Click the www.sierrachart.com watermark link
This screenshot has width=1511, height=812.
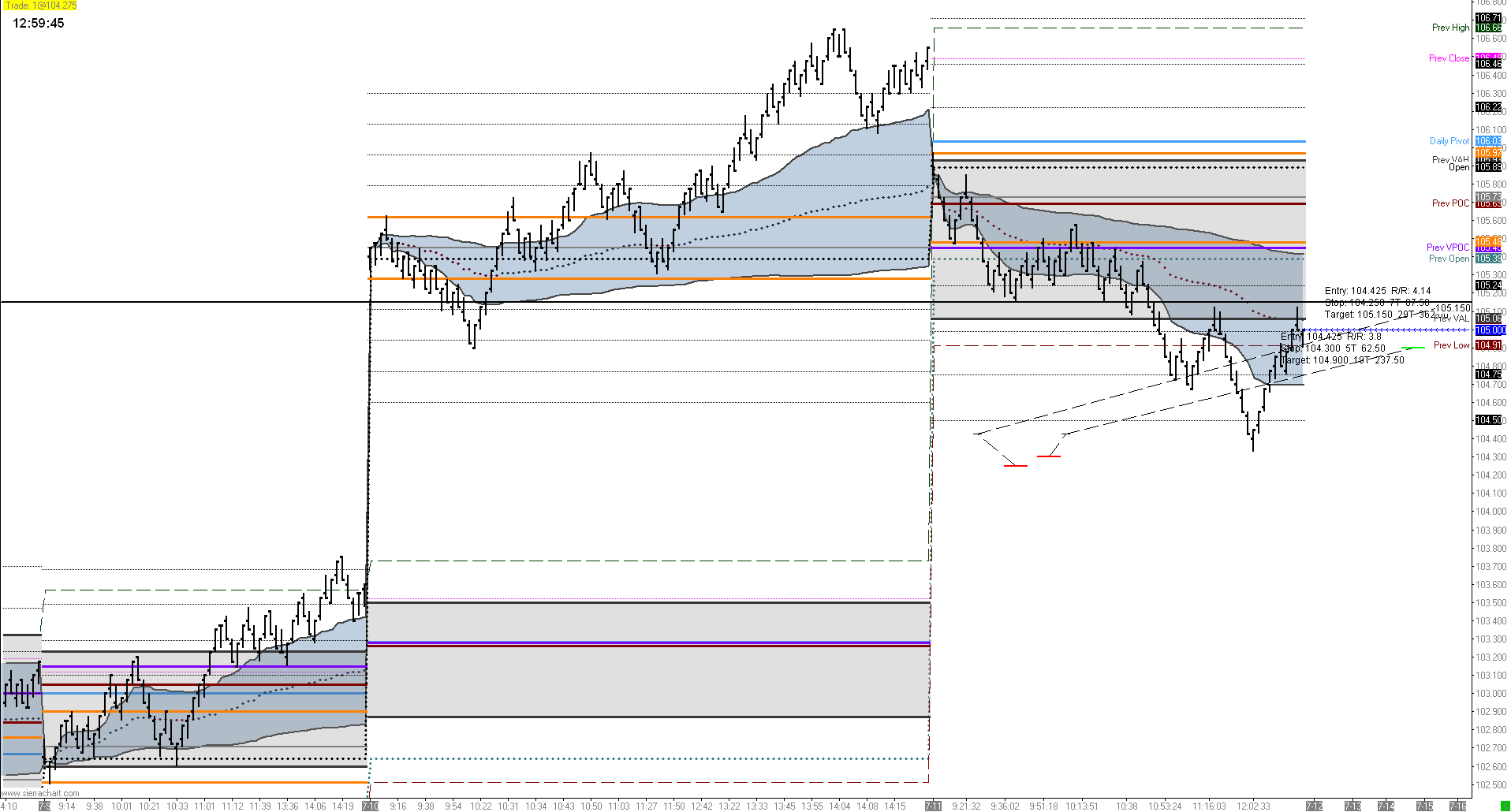pos(40,794)
